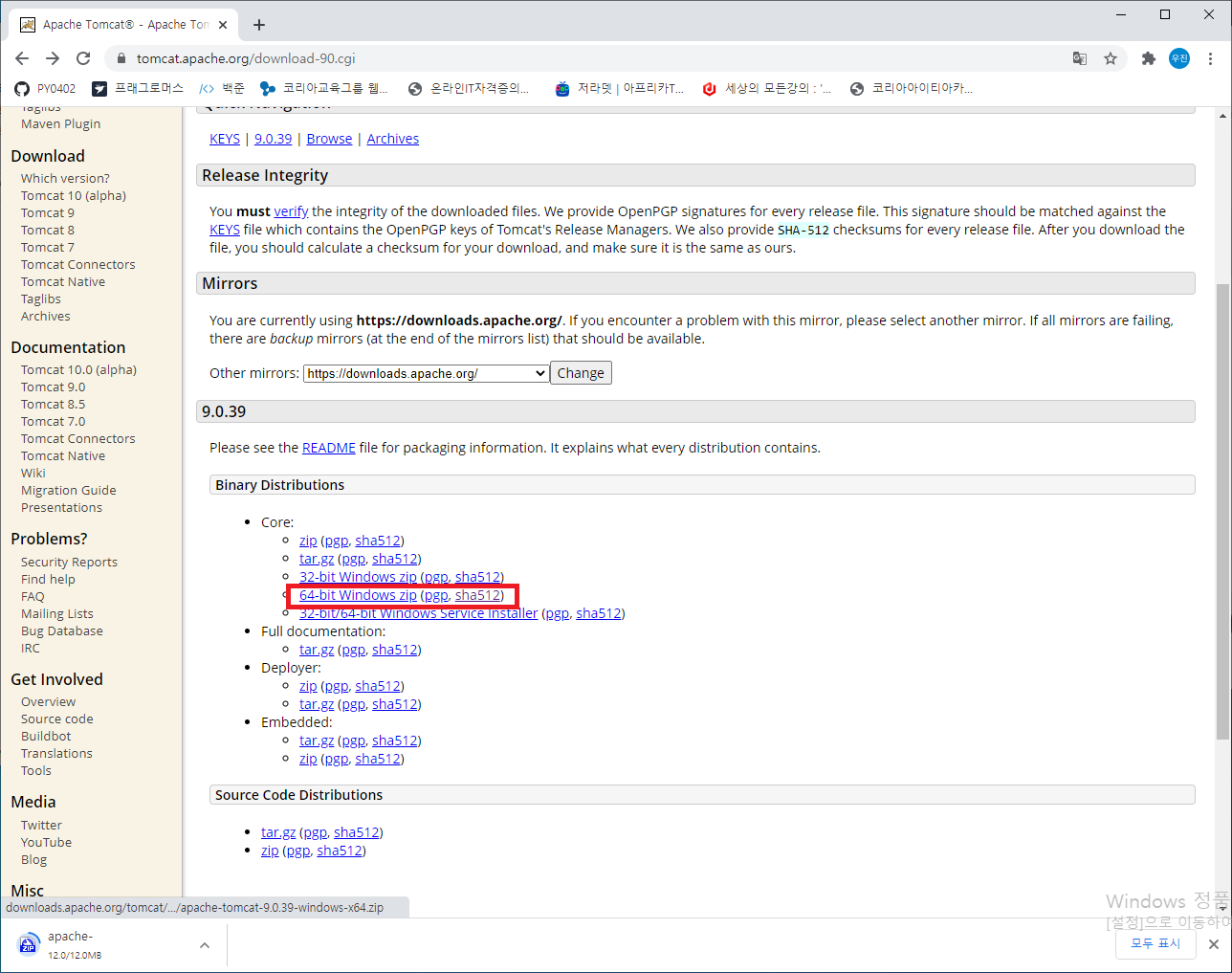Screen dimensions: 1232x973
Task: Download the Embedded tar.gz
Action: [317, 741]
